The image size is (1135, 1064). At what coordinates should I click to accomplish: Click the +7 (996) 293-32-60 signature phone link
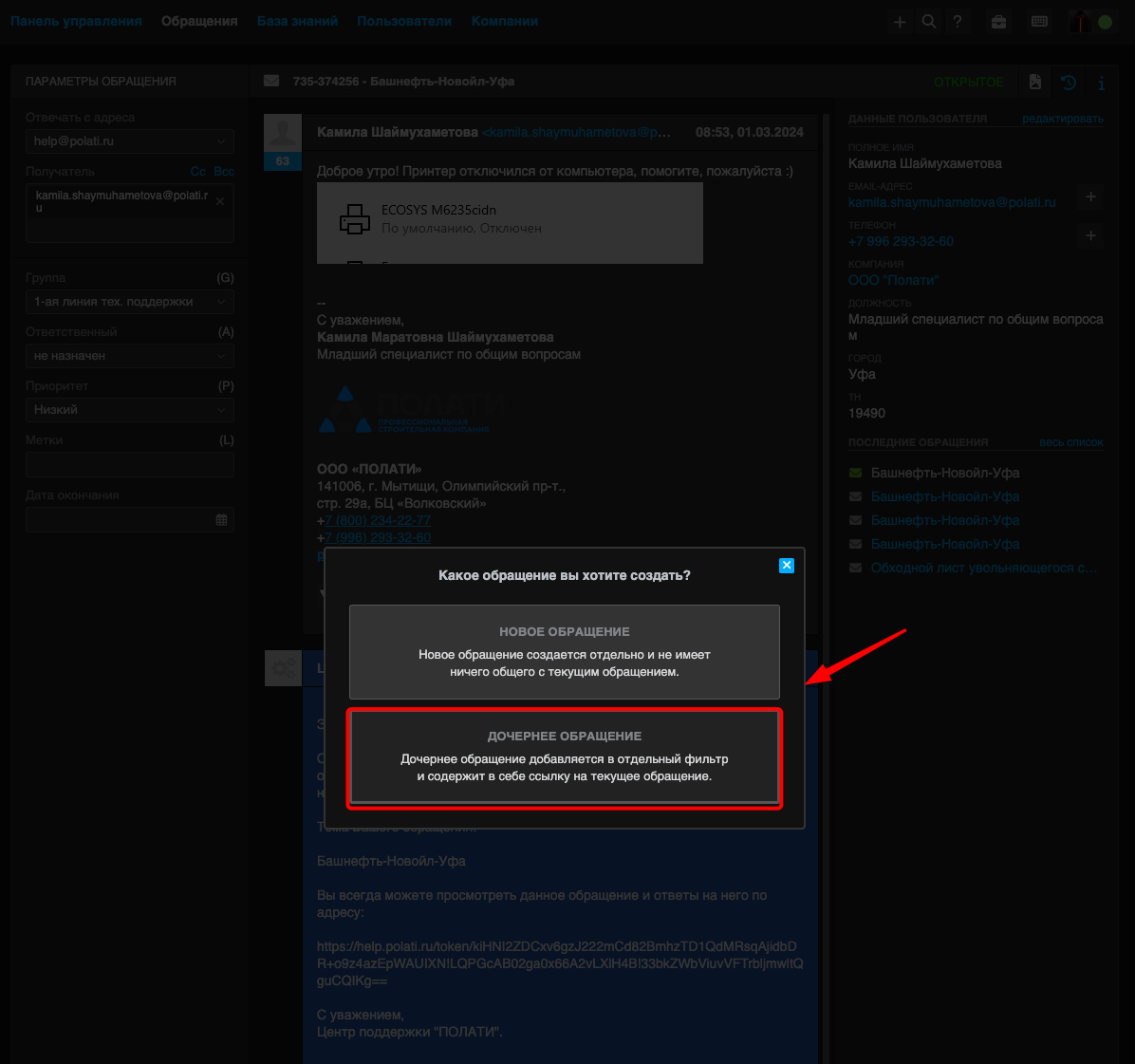(x=377, y=538)
